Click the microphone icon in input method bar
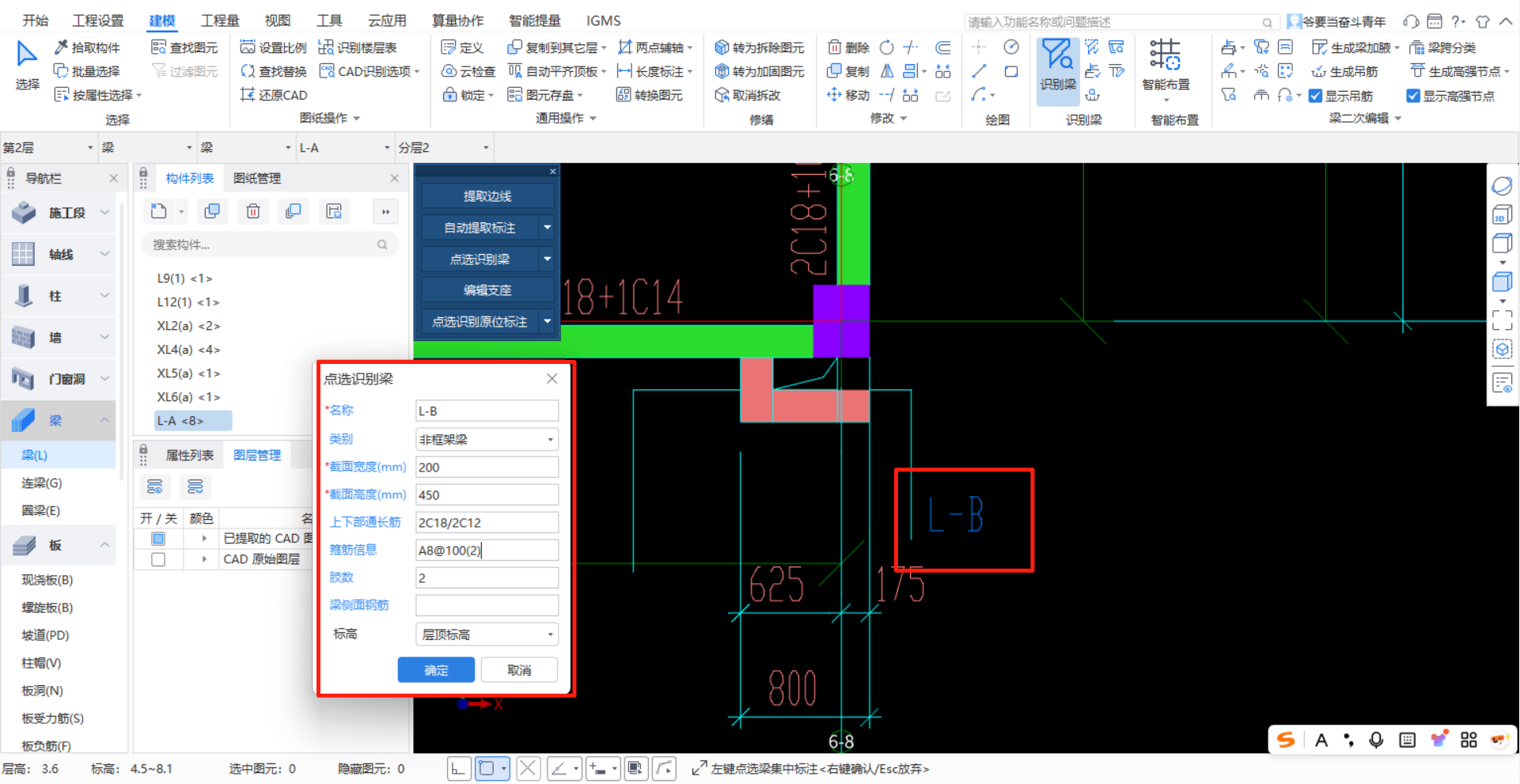 tap(1376, 740)
